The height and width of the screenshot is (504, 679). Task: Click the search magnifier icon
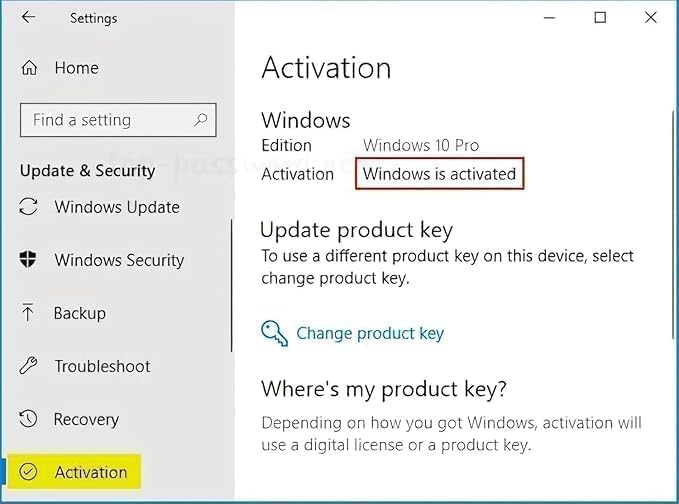202,120
